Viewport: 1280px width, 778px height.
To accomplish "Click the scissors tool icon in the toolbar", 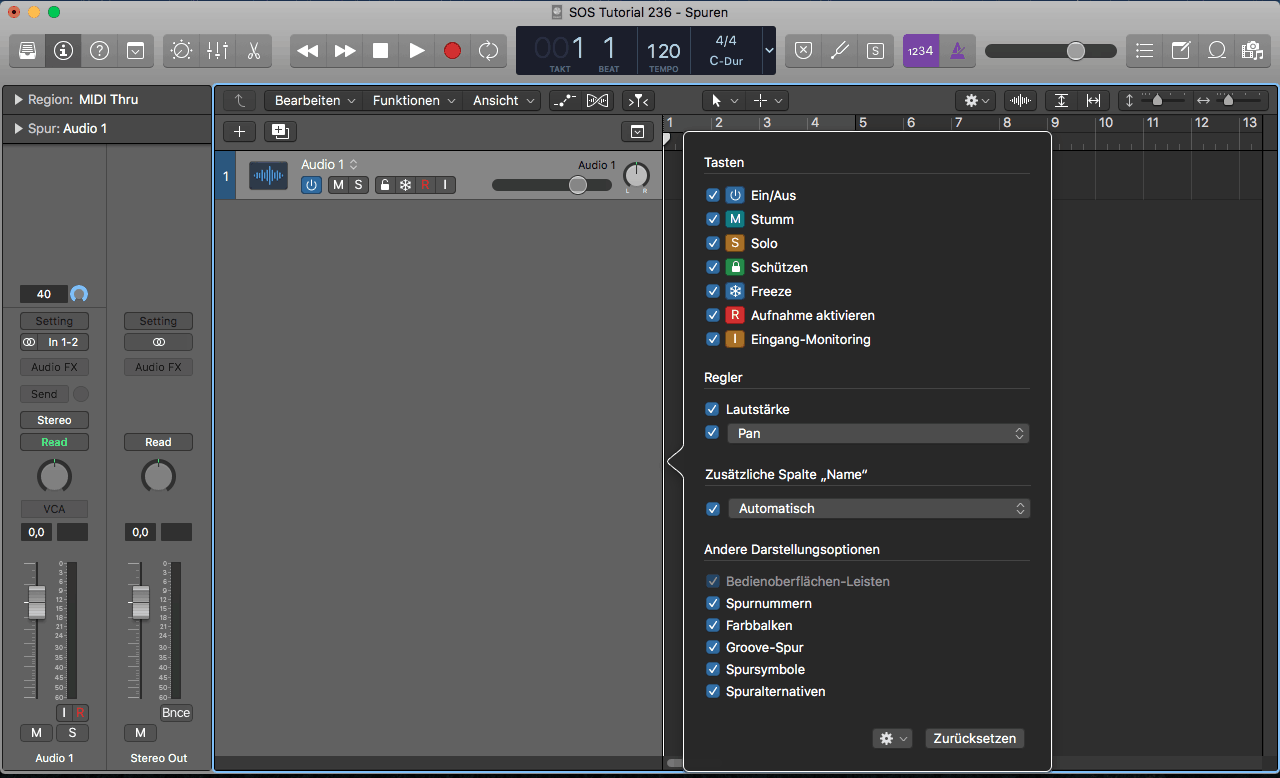I will click(253, 50).
